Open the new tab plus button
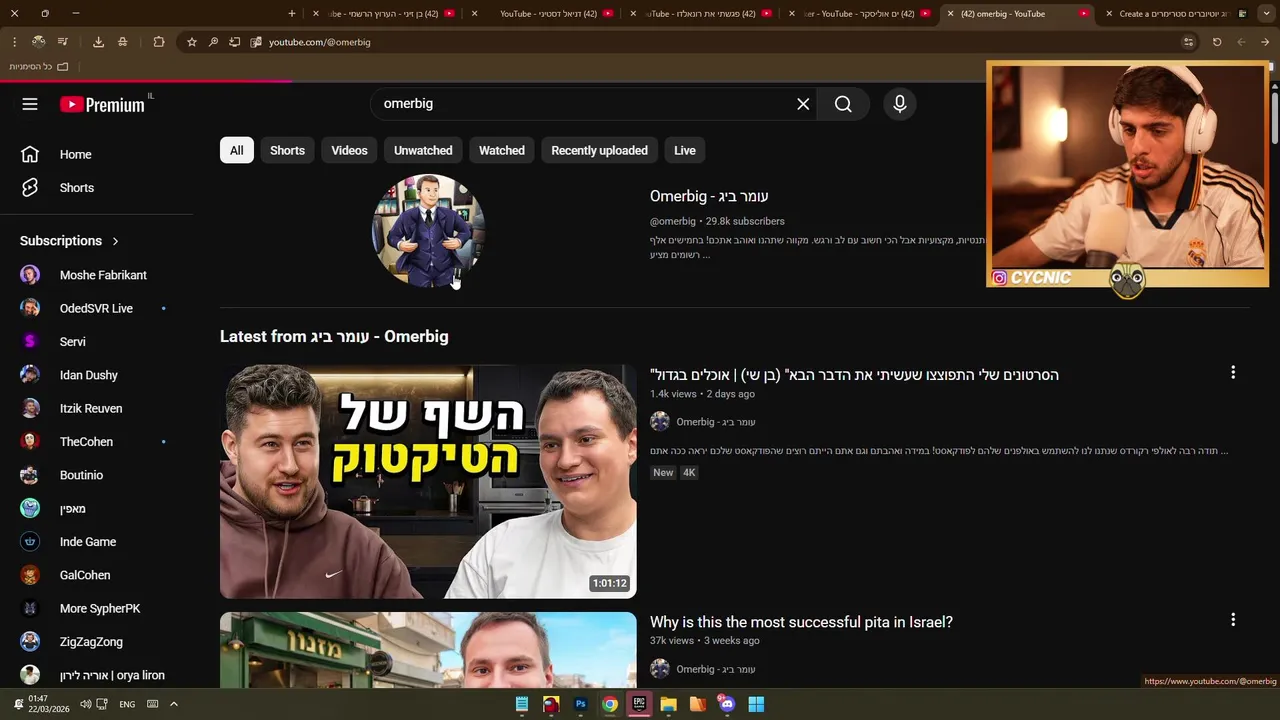Screen dimensions: 1280x720 (292, 14)
